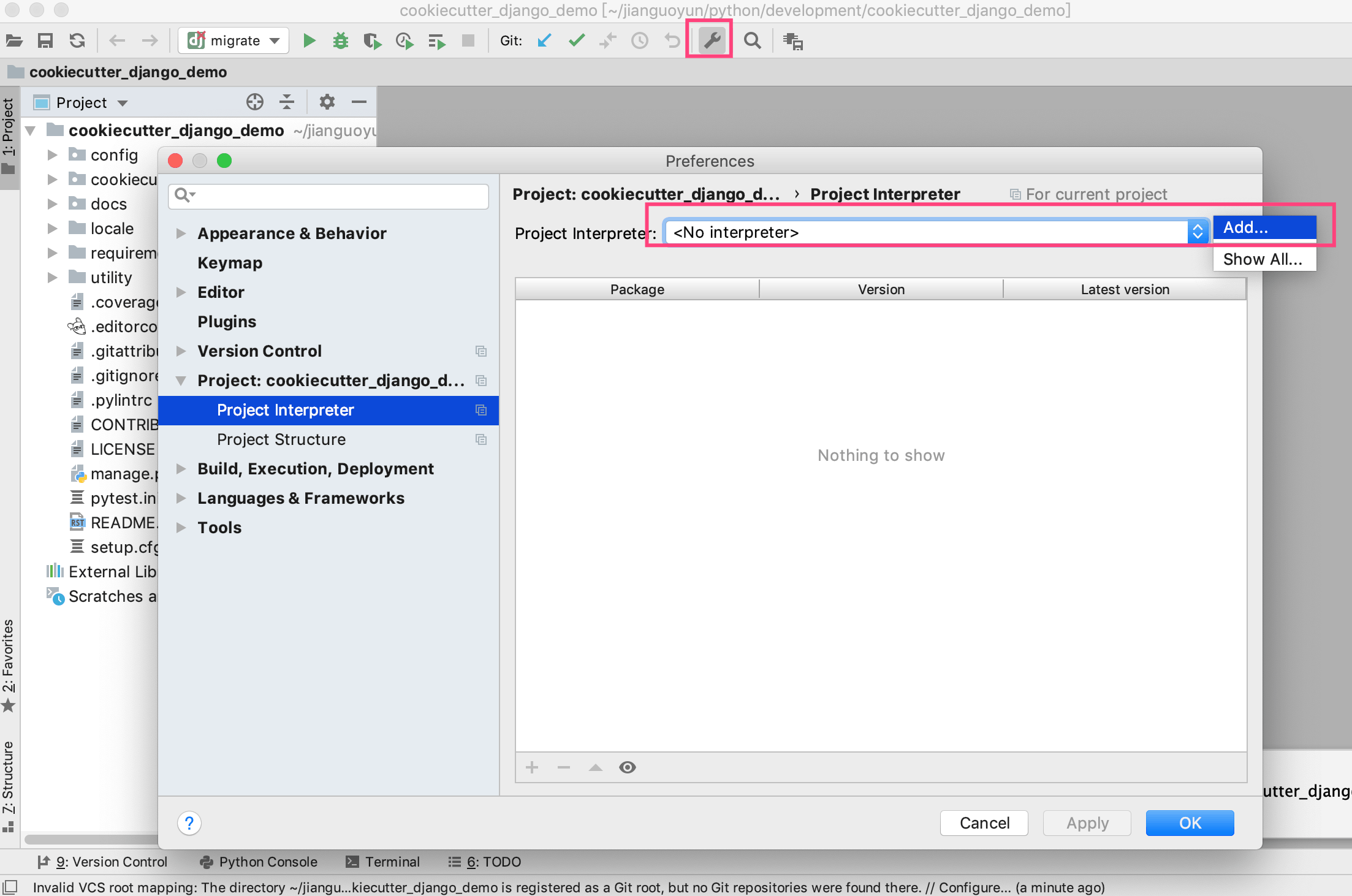
Task: Run migrate with coverage
Action: pos(372,40)
